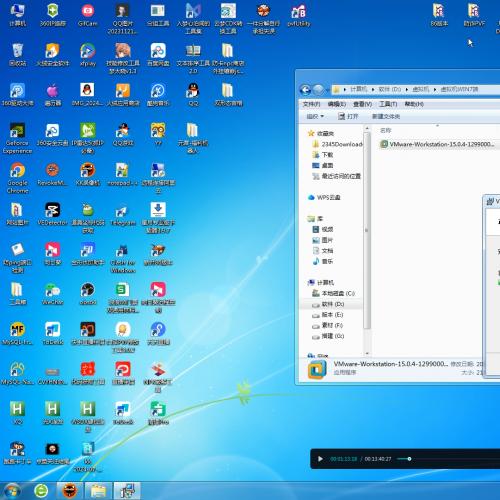Screen dimensions: 500x500
Task: Select 本地磁盘 (C:) in sidebar
Action: pyautogui.click(x=333, y=293)
